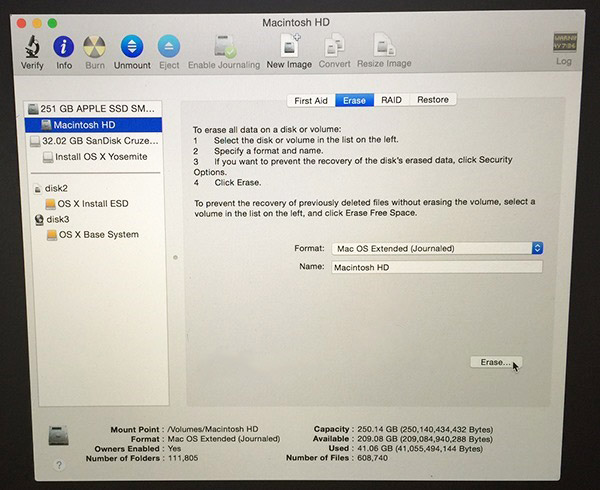600x490 pixels.
Task: Click the Name text field
Action: (x=436, y=267)
